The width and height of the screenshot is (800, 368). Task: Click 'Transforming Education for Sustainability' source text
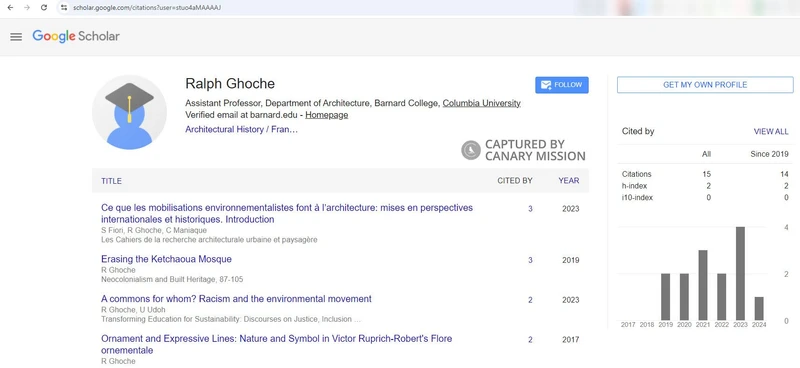click(x=231, y=319)
